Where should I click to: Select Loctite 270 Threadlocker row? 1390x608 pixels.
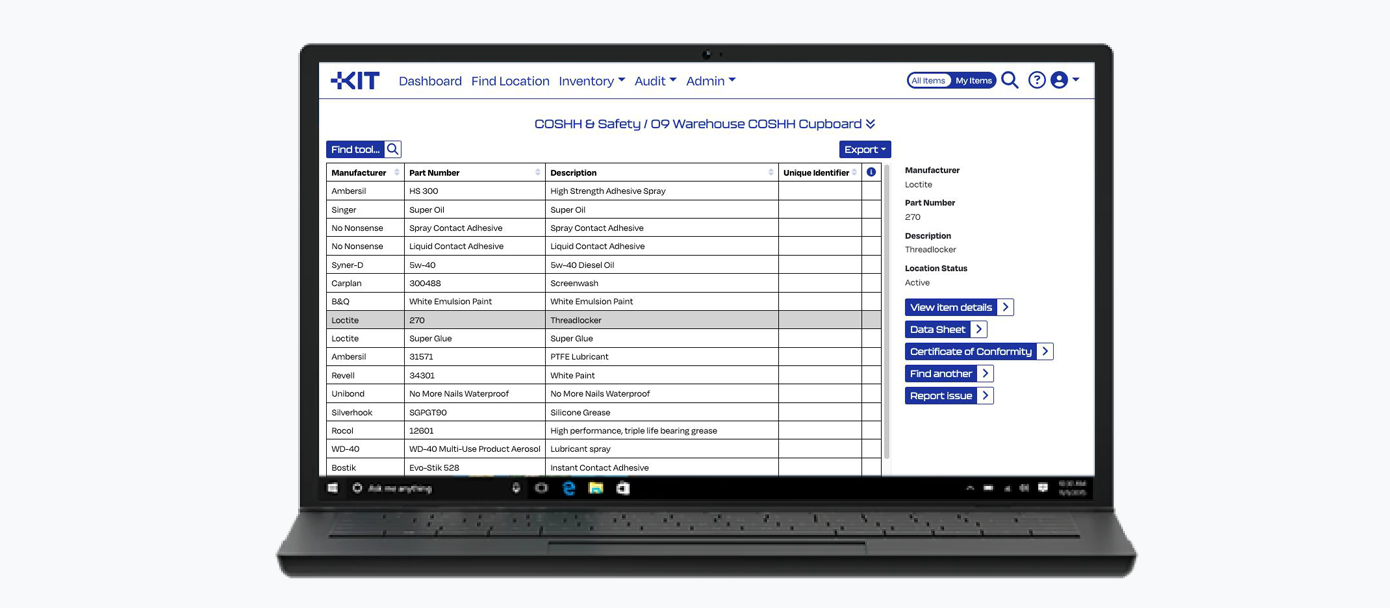[604, 320]
